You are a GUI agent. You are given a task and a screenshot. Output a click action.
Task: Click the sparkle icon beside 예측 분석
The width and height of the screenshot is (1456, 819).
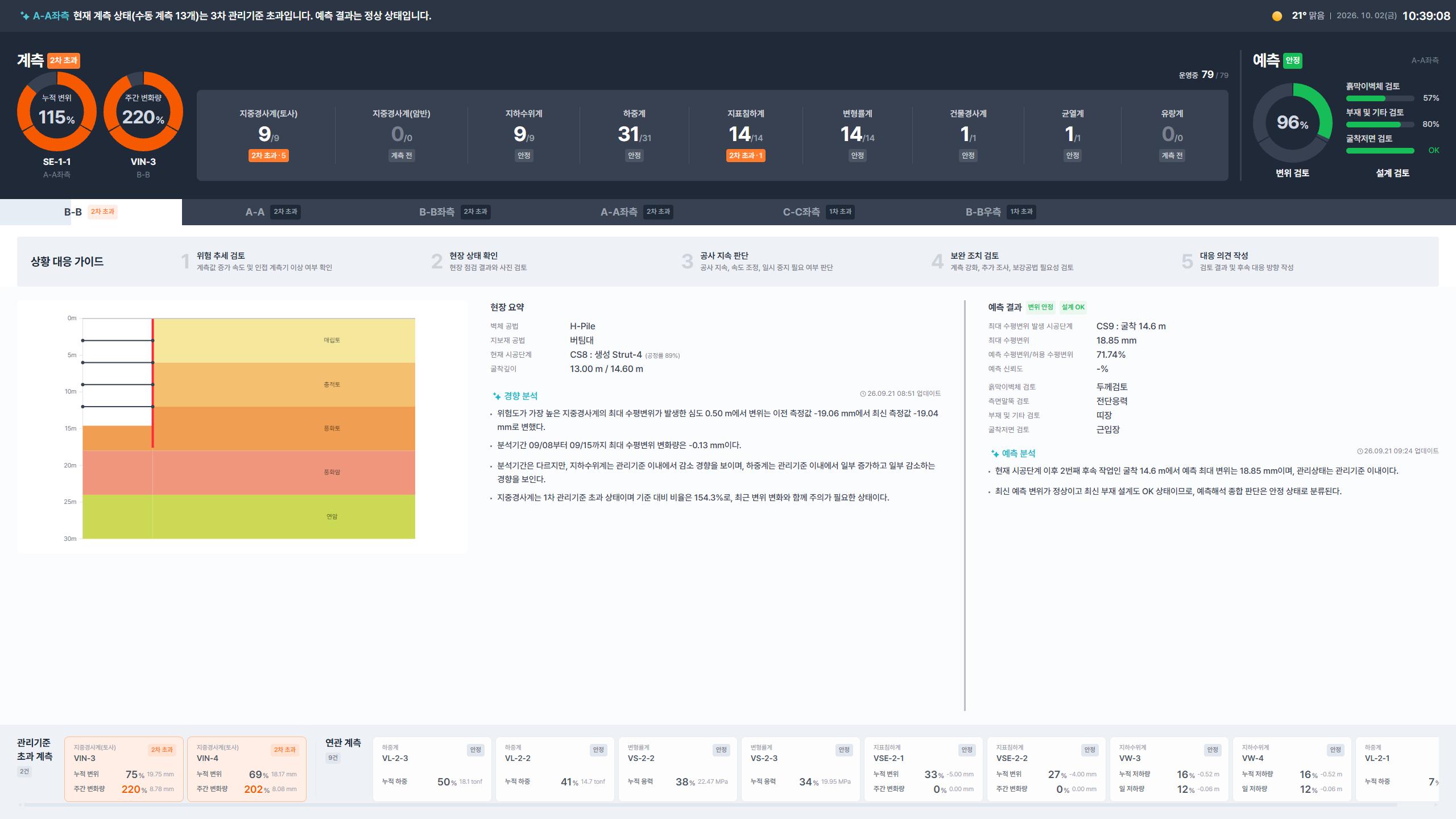pyautogui.click(x=995, y=454)
